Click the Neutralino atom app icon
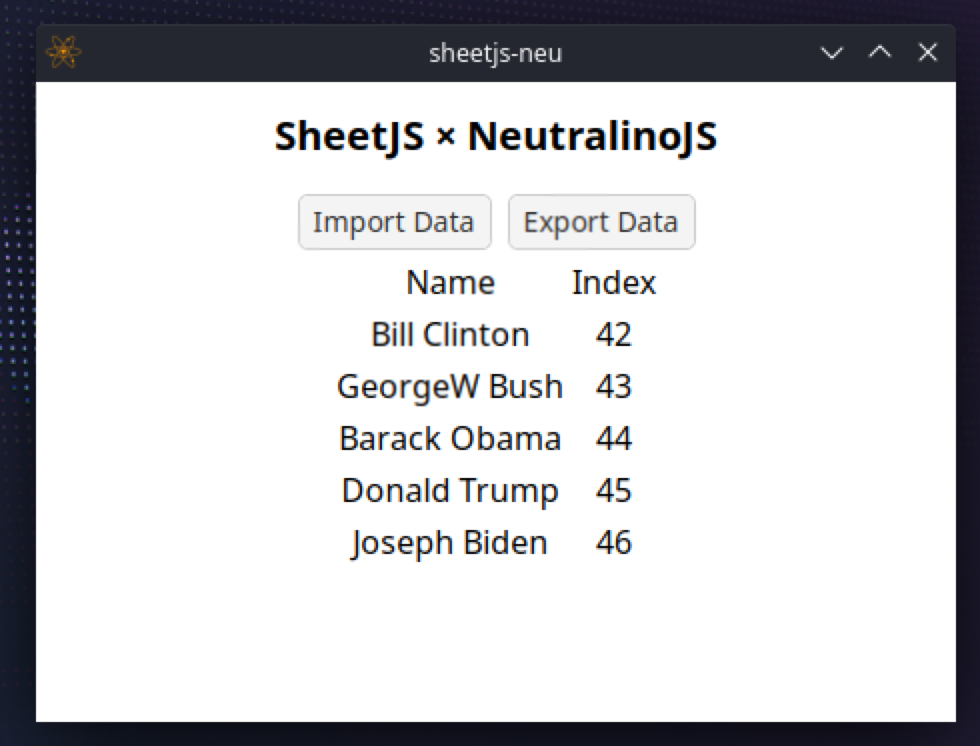 [x=64, y=52]
